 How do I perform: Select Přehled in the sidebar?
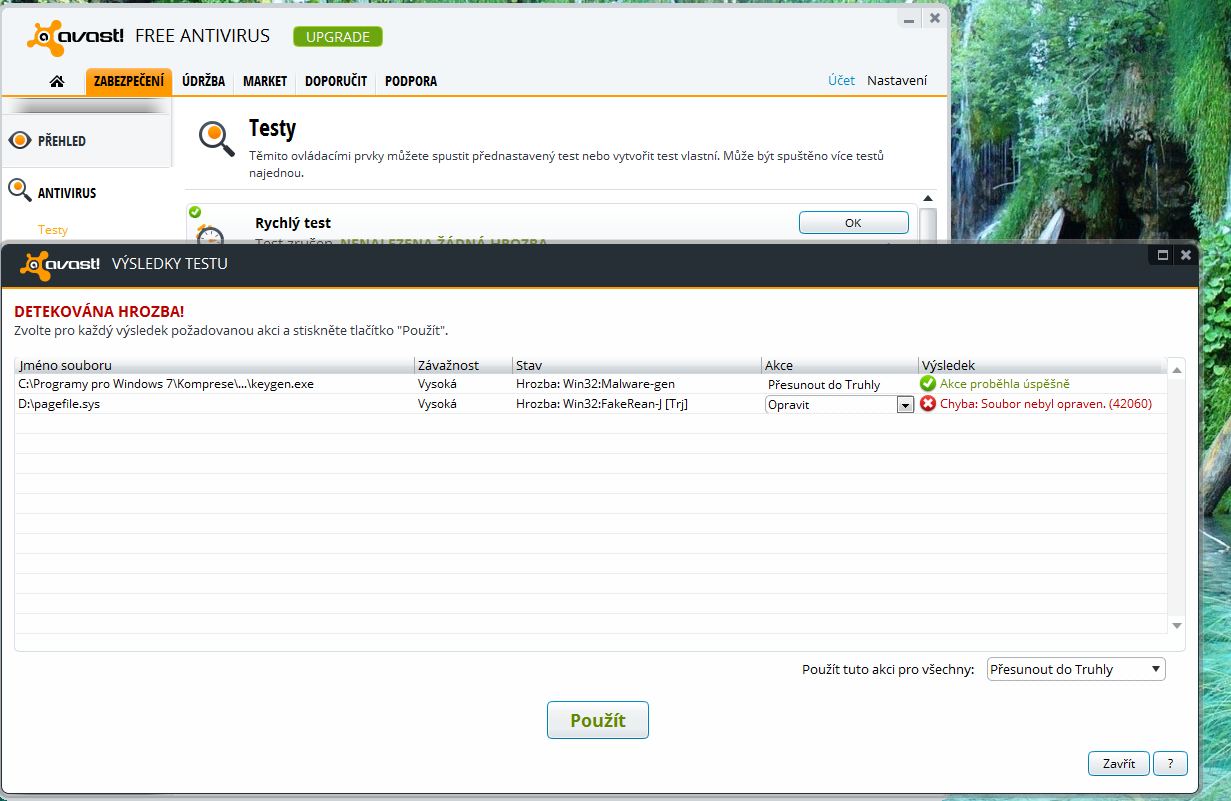(x=86, y=141)
